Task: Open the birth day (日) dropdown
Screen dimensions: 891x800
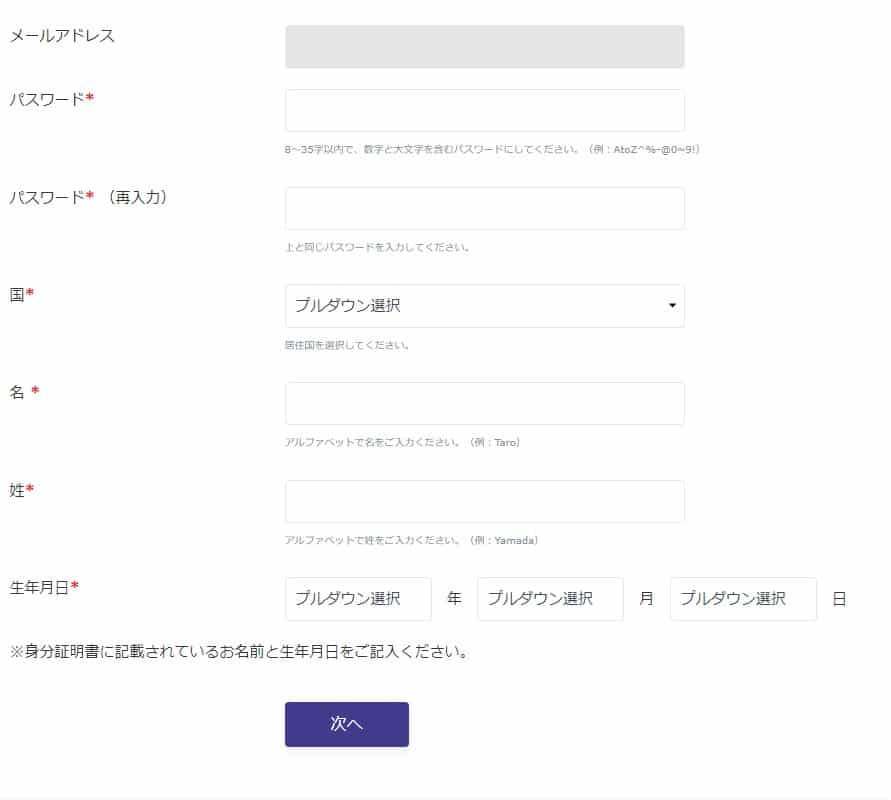Action: coord(743,599)
